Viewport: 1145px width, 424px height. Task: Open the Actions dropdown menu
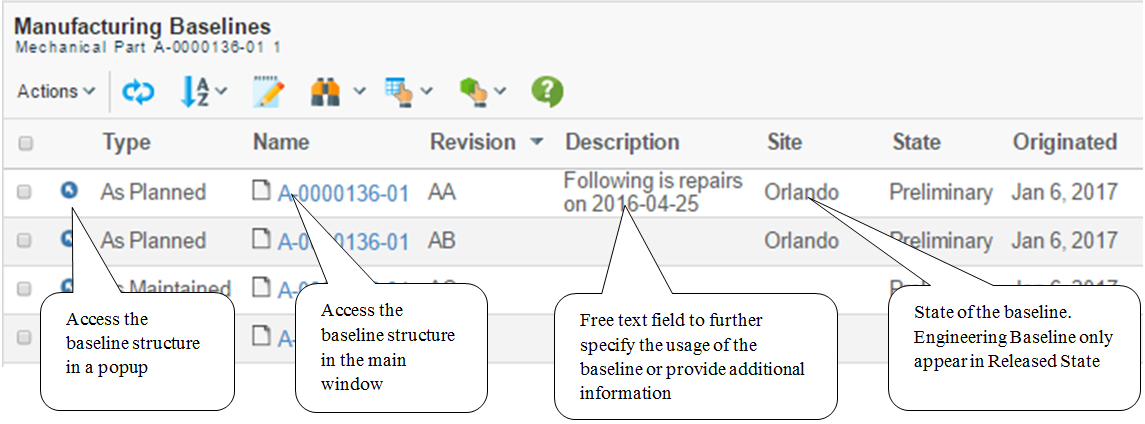pyautogui.click(x=56, y=92)
